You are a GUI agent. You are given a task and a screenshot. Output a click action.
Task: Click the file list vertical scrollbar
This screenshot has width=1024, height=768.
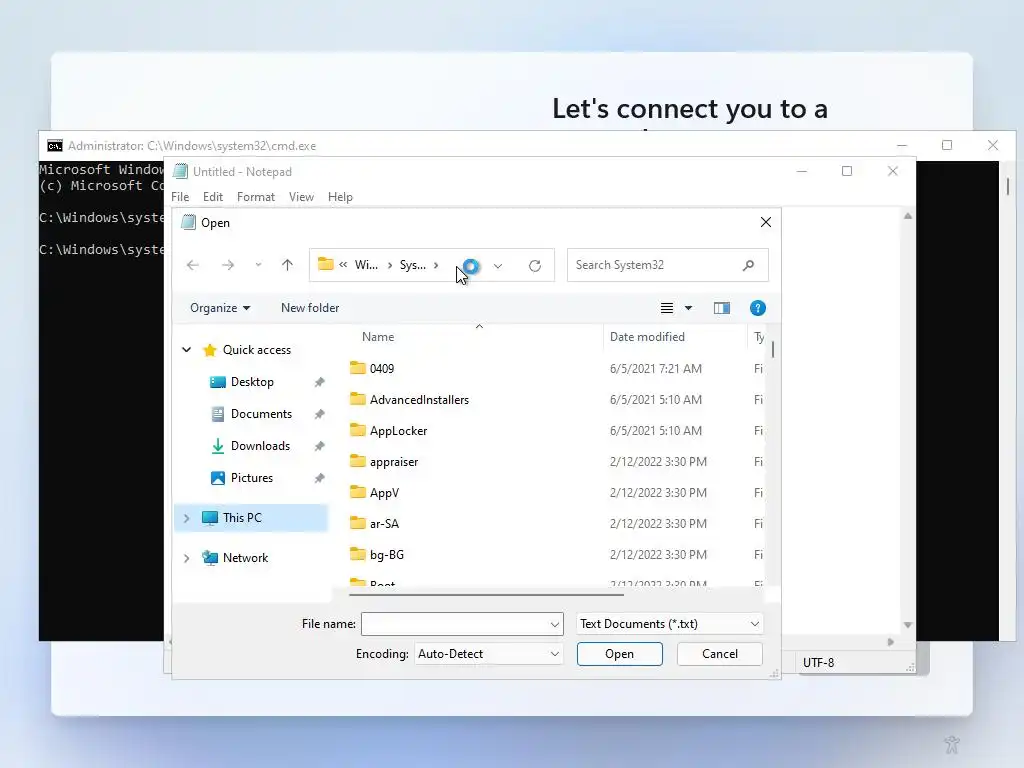(773, 349)
